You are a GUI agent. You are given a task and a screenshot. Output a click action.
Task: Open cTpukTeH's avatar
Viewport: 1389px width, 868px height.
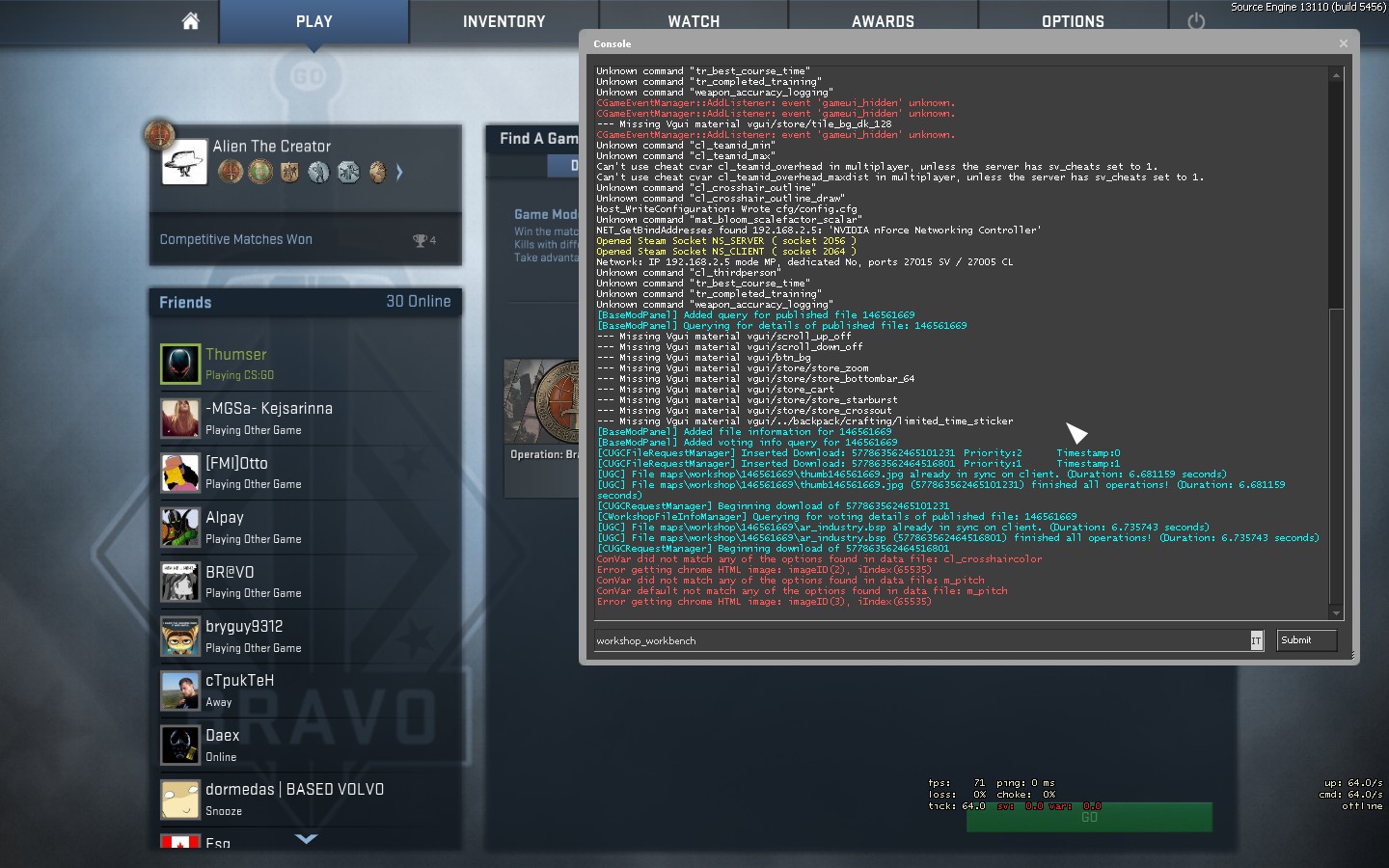[180, 691]
